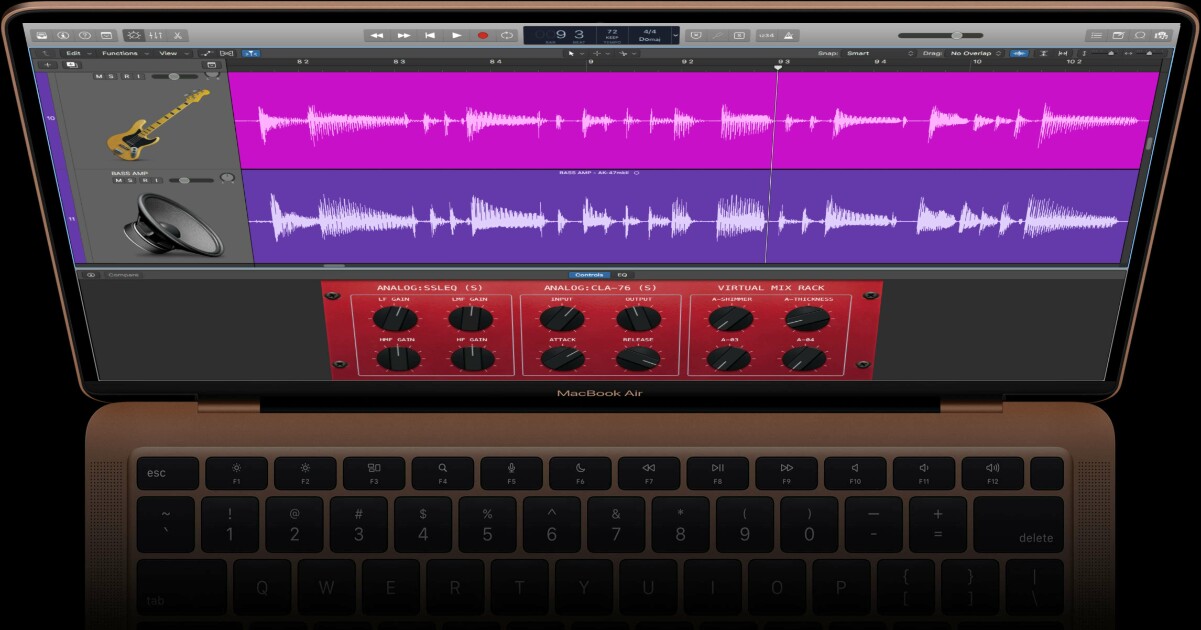Switch to the Controls tab in Smart Controls
The height and width of the screenshot is (630, 1201).
(590, 274)
